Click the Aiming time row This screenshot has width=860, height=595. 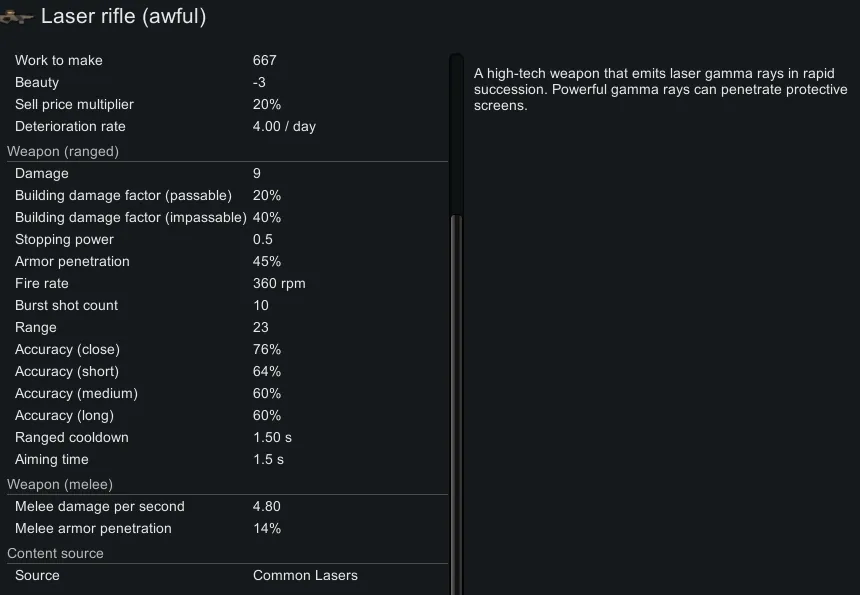(x=225, y=460)
